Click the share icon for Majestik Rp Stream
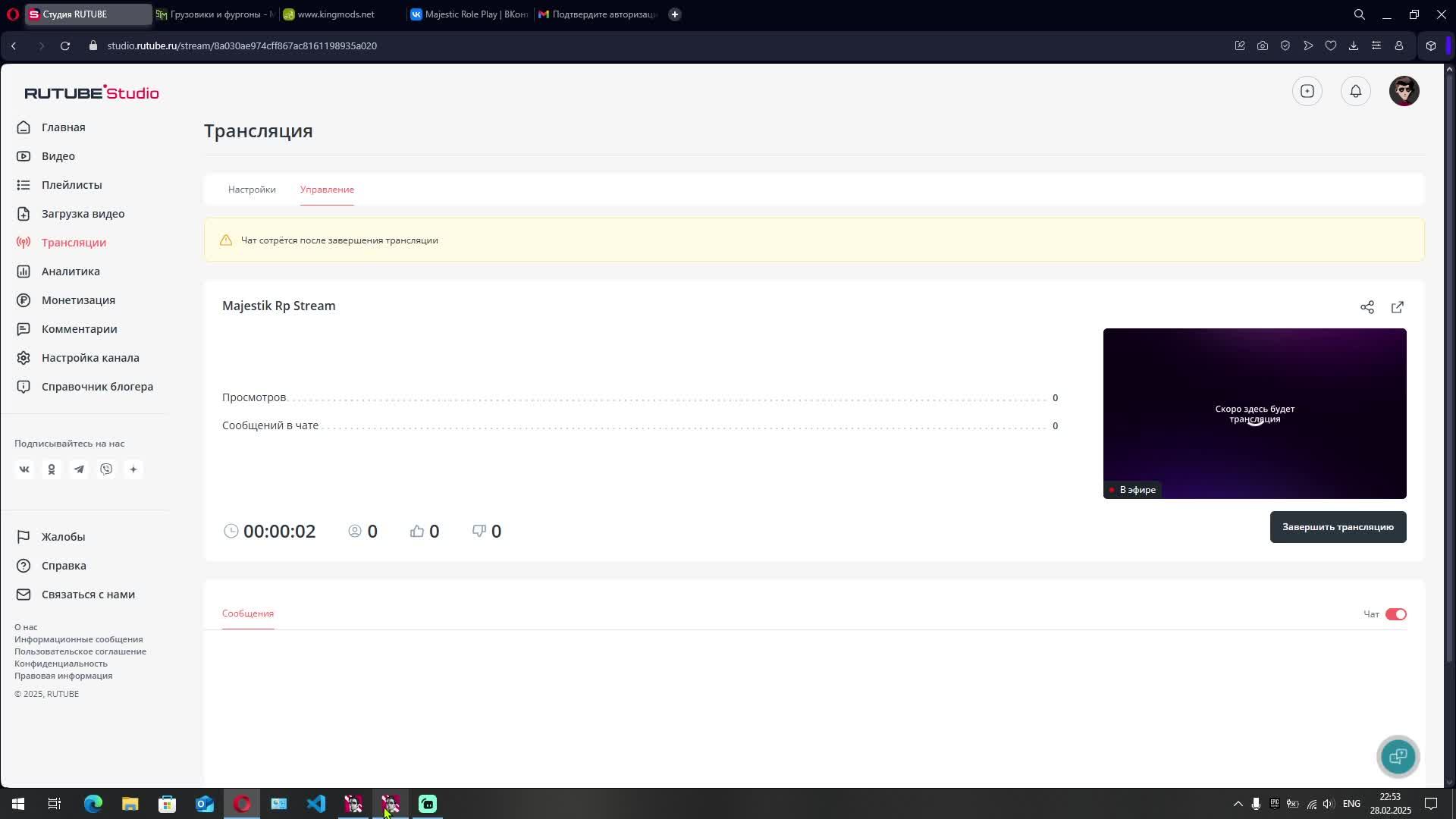 (x=1367, y=307)
